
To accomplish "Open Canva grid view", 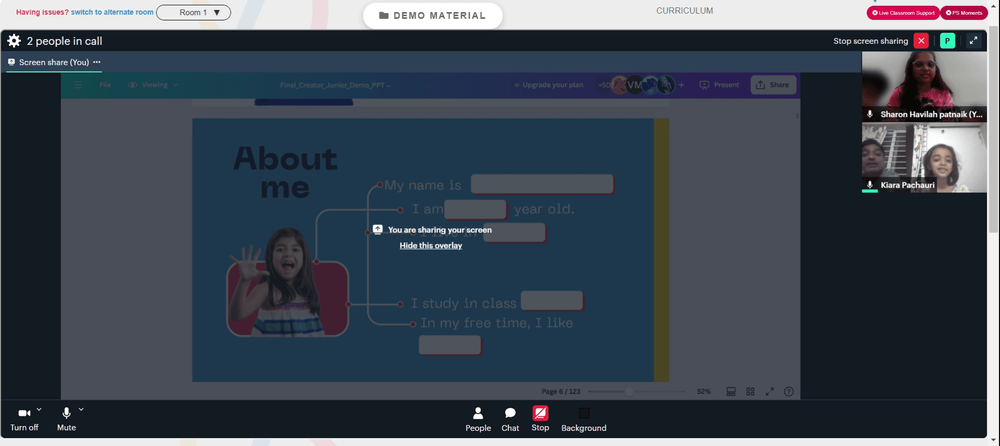I will point(751,392).
